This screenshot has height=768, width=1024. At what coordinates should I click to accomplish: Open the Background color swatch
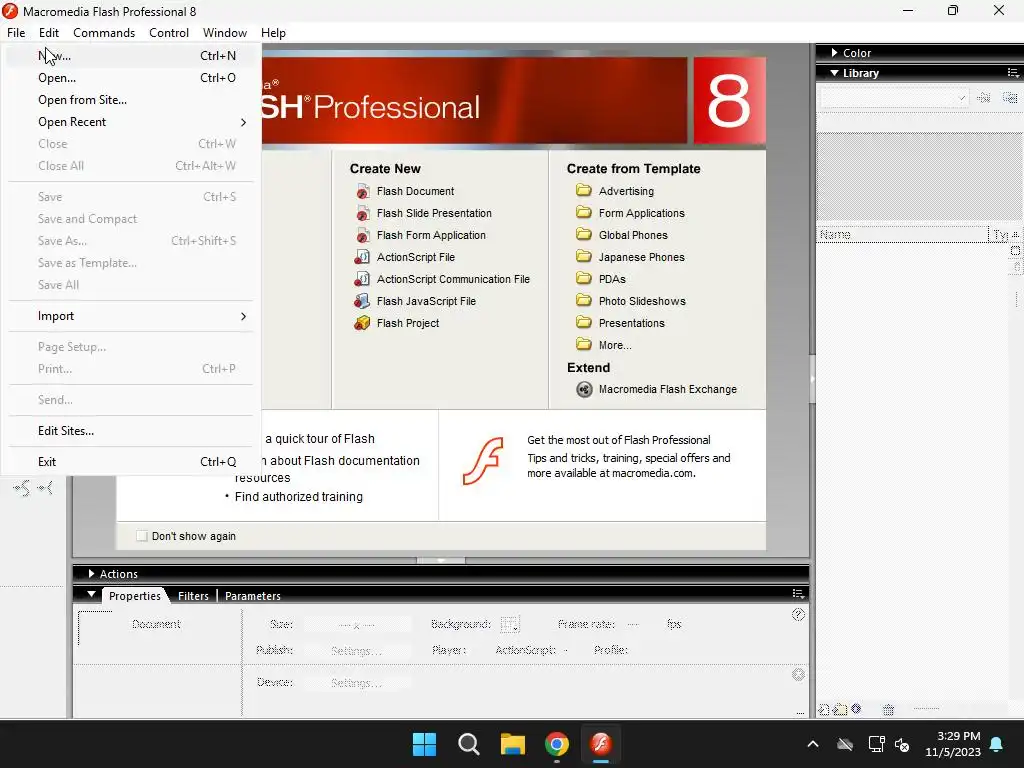click(509, 625)
